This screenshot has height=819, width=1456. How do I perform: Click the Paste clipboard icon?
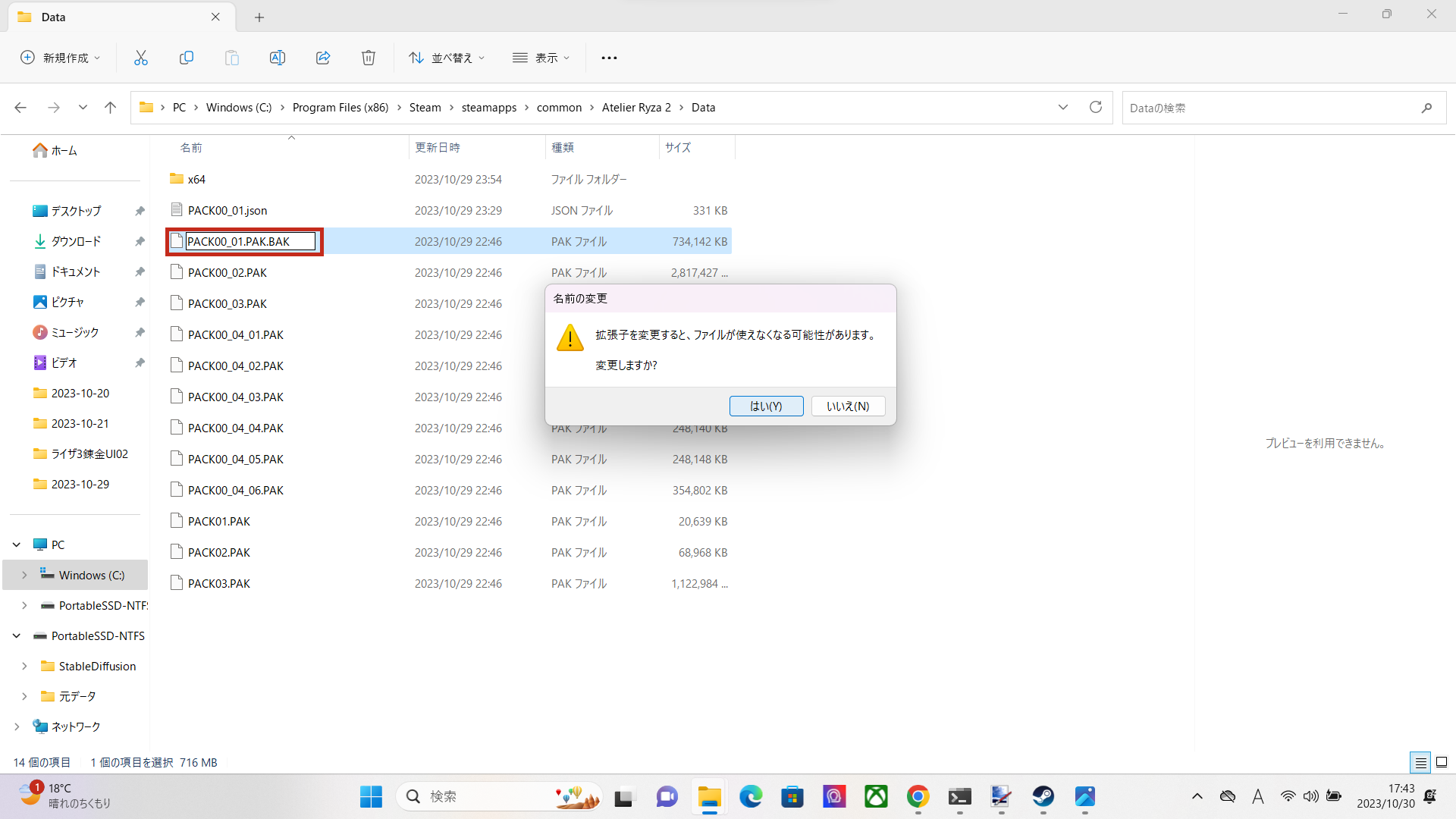(x=232, y=58)
